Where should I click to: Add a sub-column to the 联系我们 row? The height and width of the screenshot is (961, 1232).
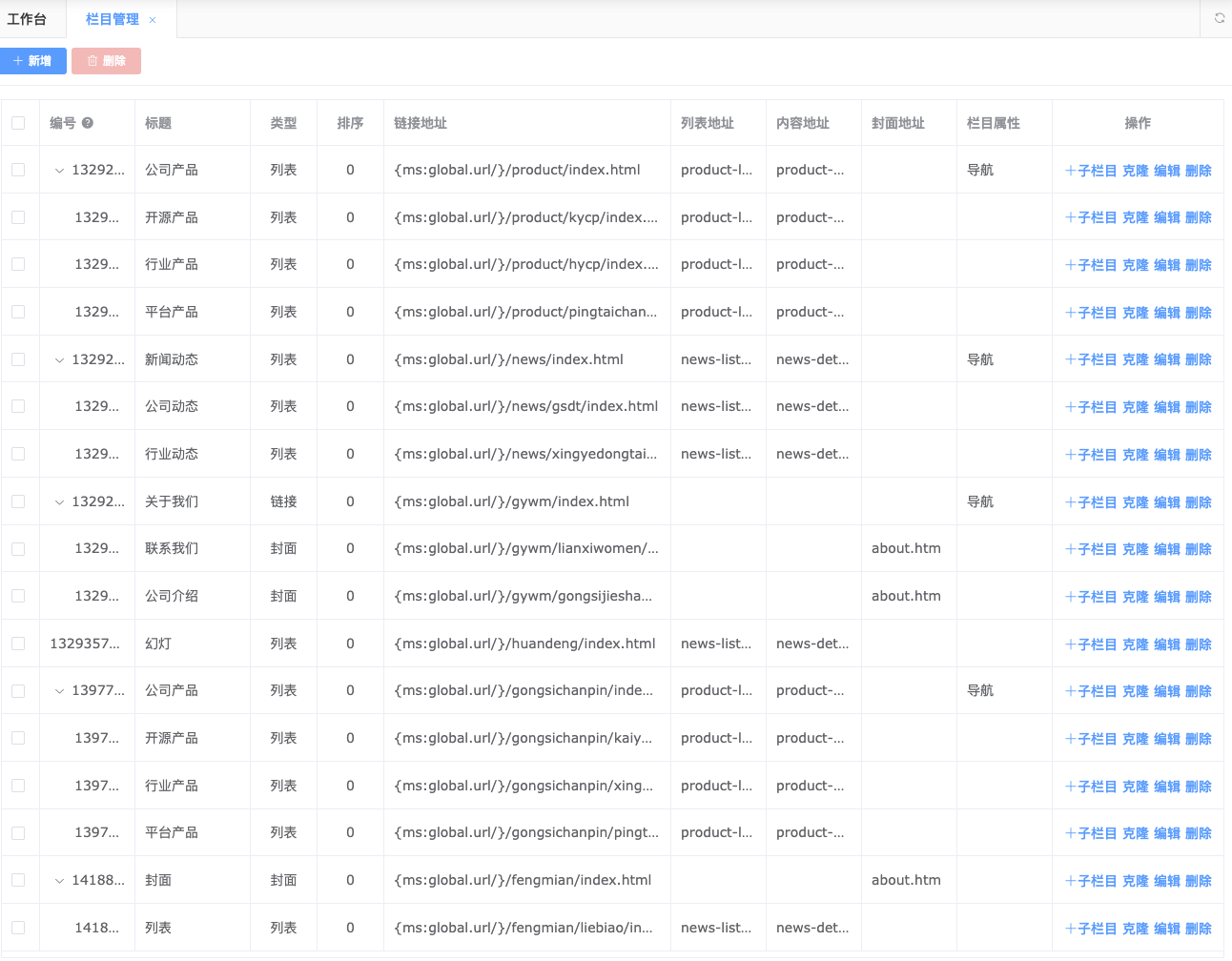1091,549
